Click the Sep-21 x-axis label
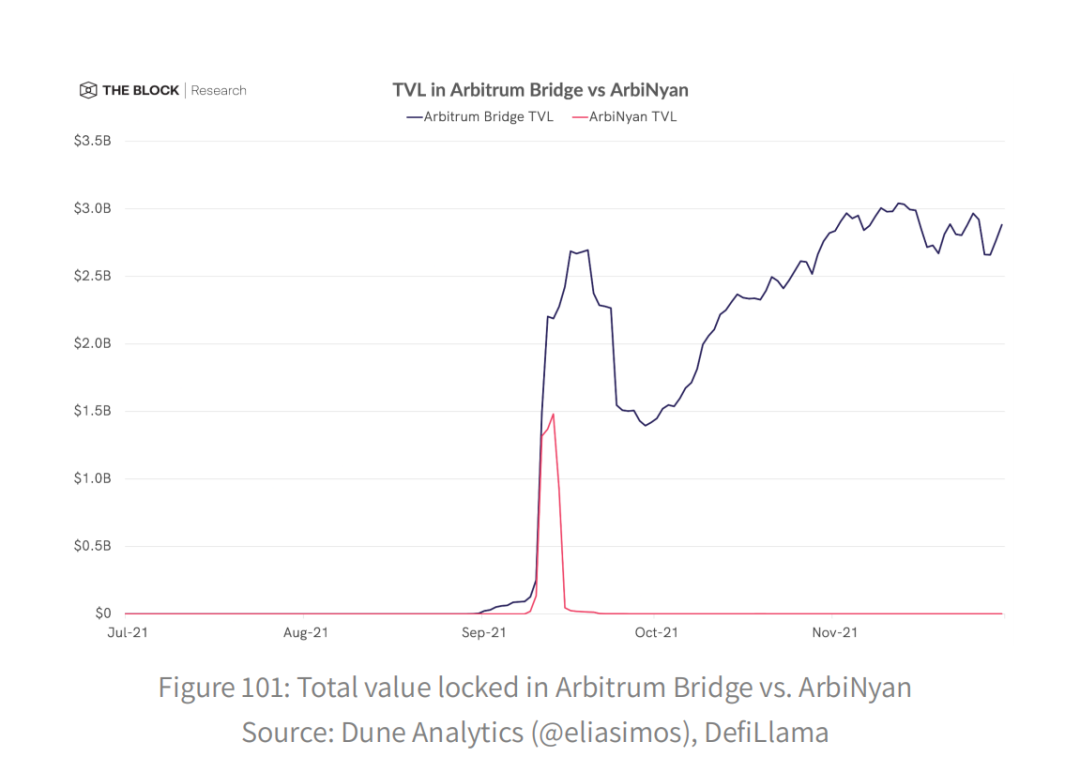Image resolution: width=1080 pixels, height=772 pixels. pos(484,632)
